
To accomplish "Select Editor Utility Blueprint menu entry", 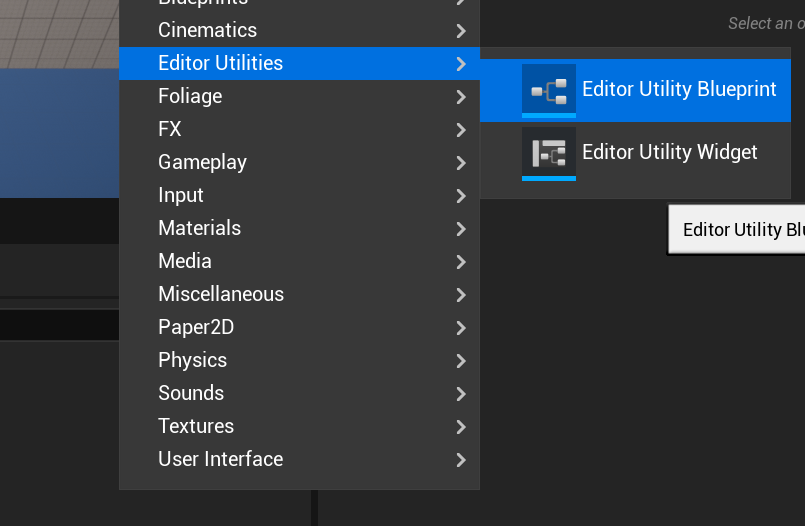I will (x=678, y=89).
